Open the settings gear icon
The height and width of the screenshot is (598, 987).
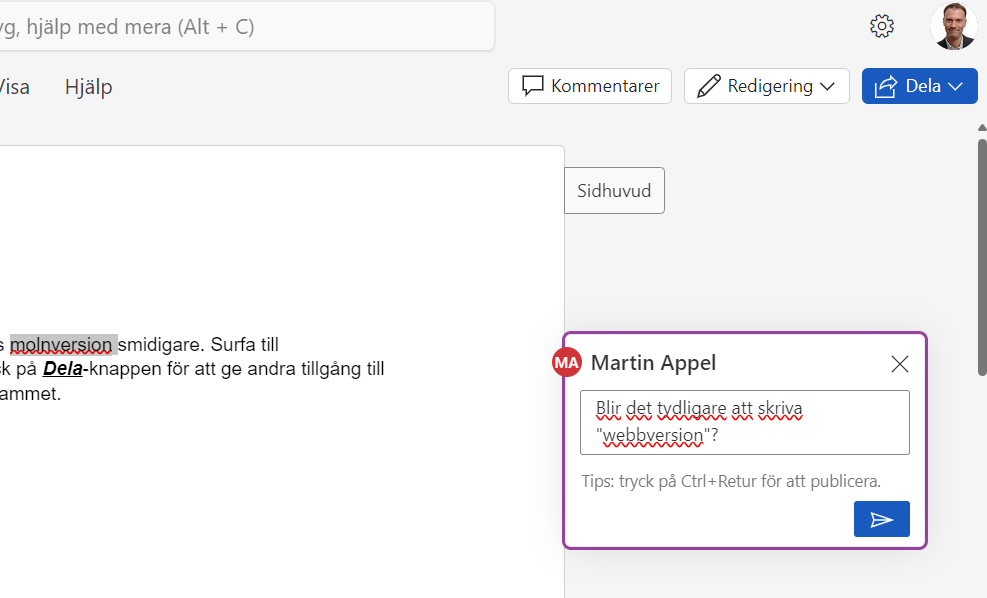coord(881,26)
